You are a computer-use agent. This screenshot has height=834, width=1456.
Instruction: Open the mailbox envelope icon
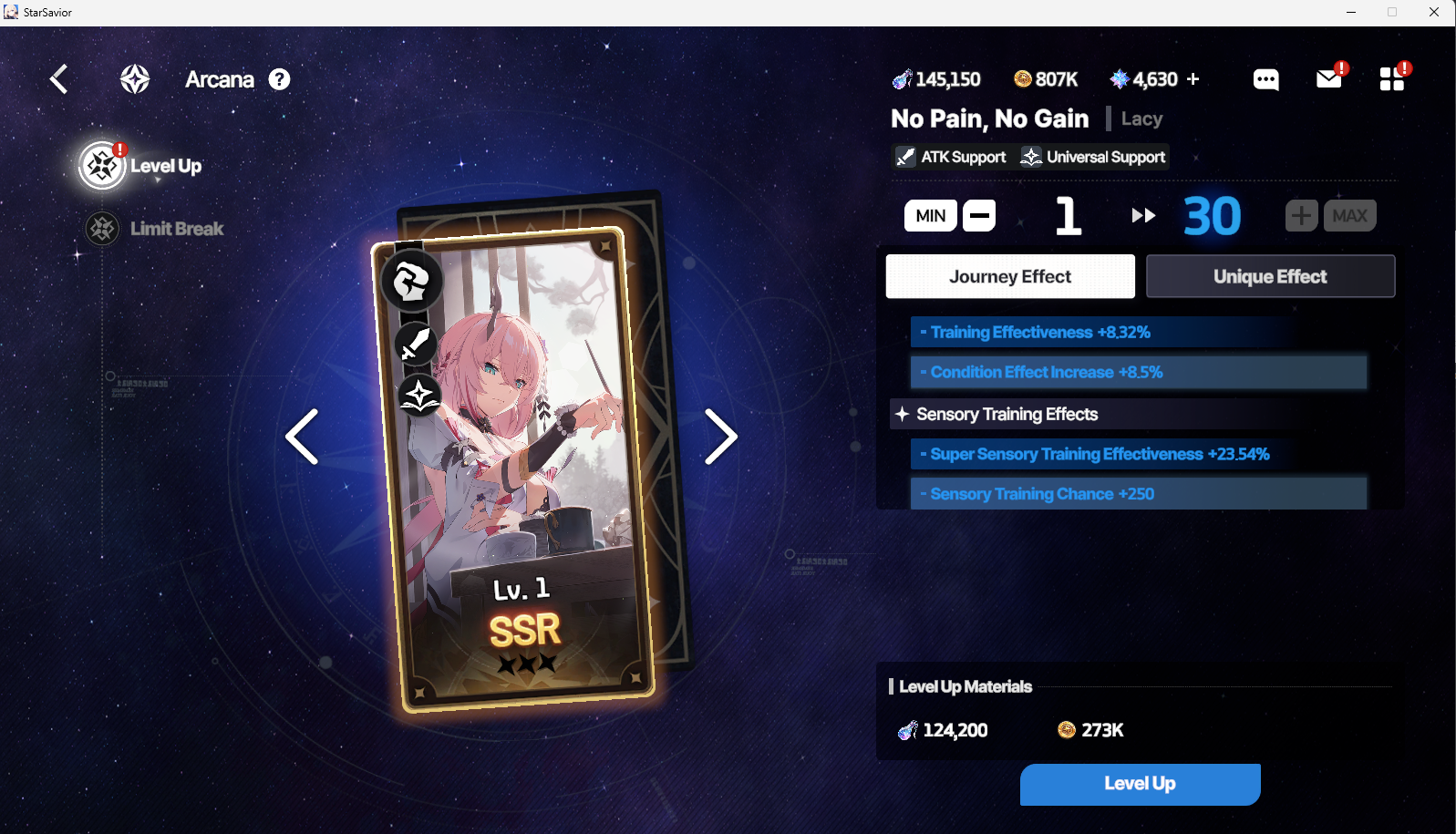[x=1329, y=79]
